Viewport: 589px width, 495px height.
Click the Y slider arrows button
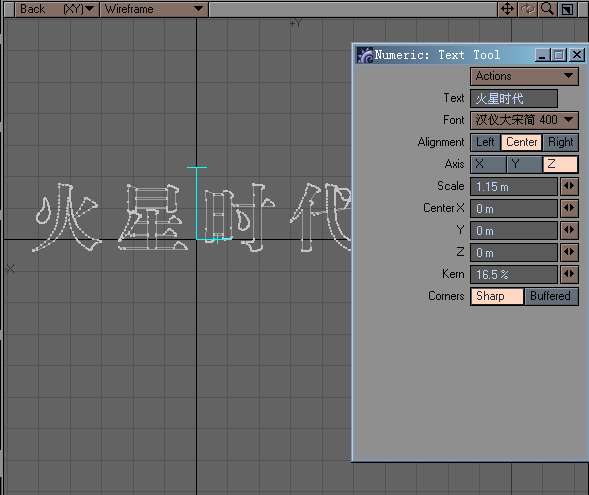click(x=569, y=230)
